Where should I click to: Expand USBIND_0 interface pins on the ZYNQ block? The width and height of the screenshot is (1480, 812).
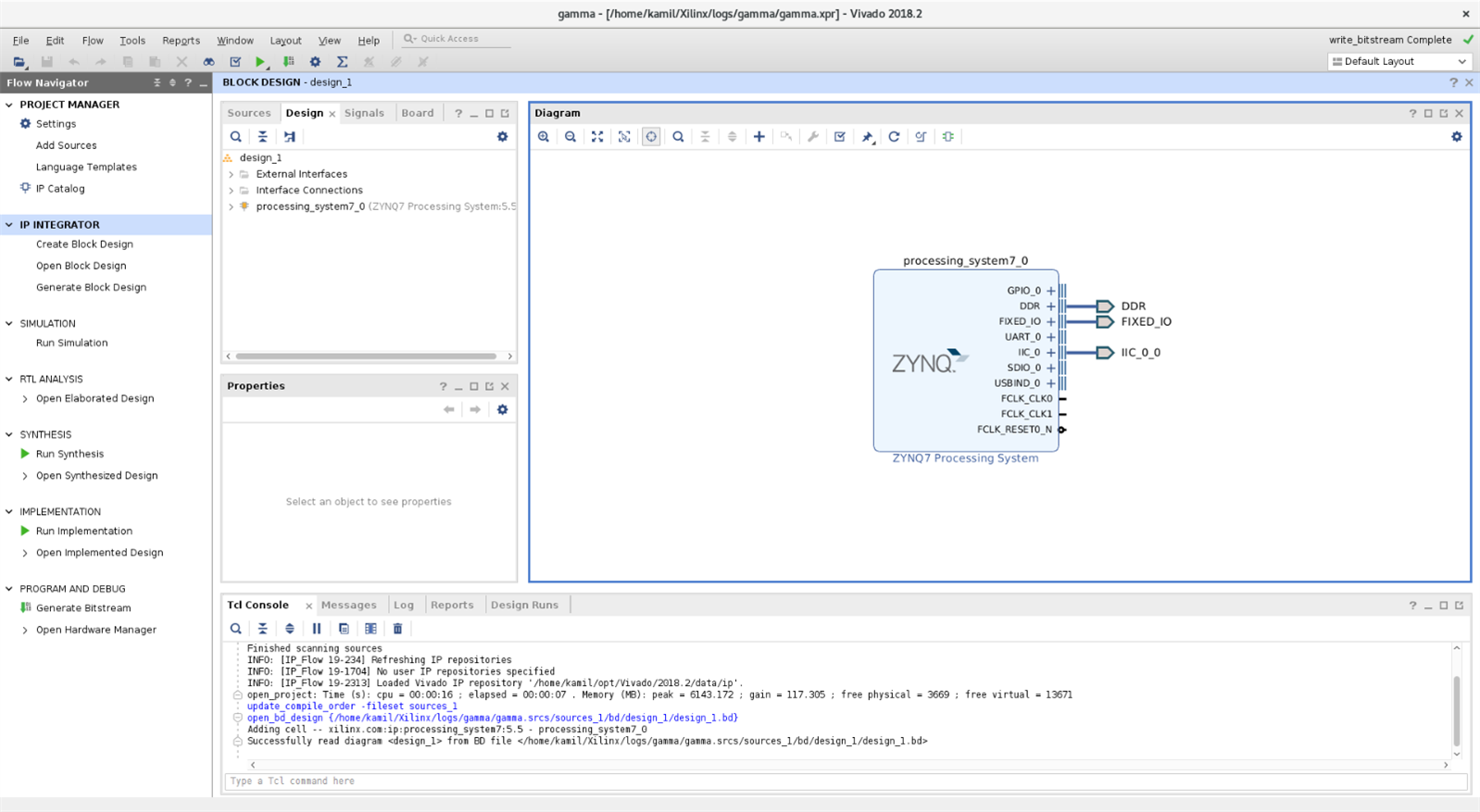click(x=1051, y=383)
